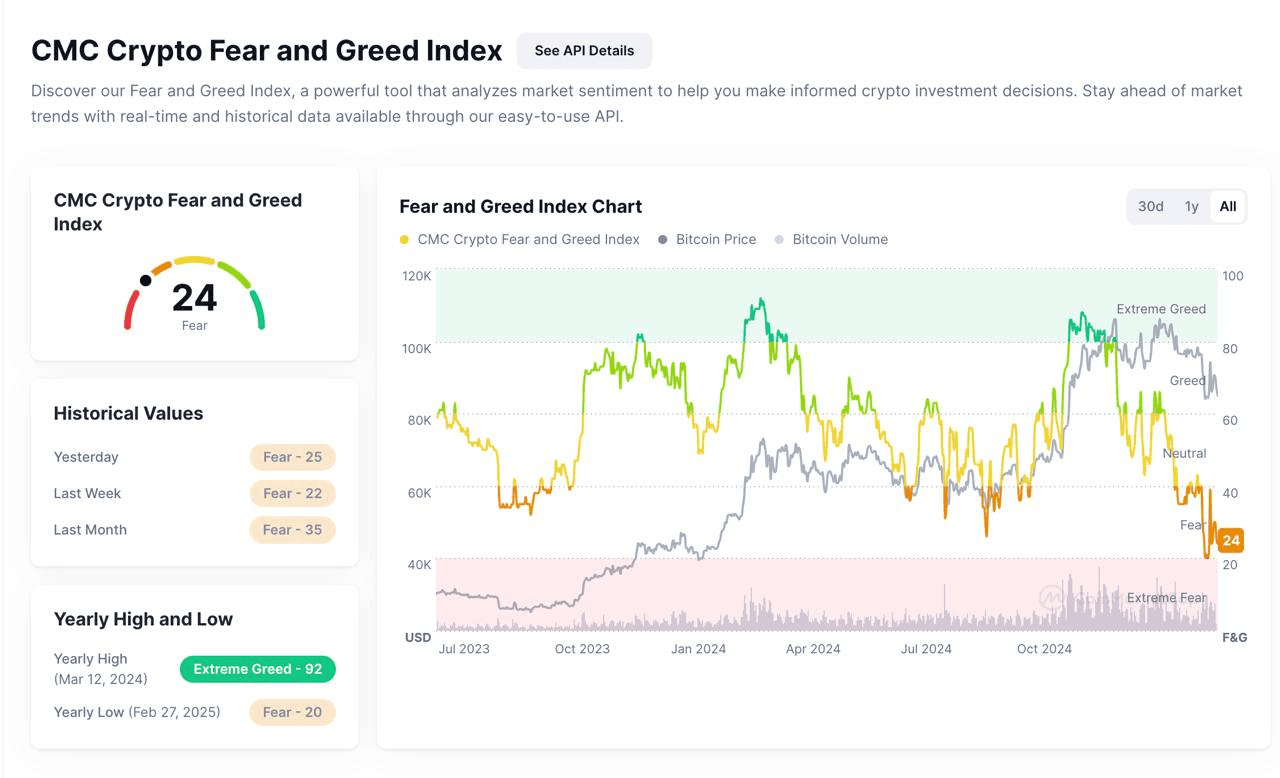The width and height of the screenshot is (1280, 778).
Task: Click the CMC Crypto Fear and Greed Index page title
Action: coord(266,50)
